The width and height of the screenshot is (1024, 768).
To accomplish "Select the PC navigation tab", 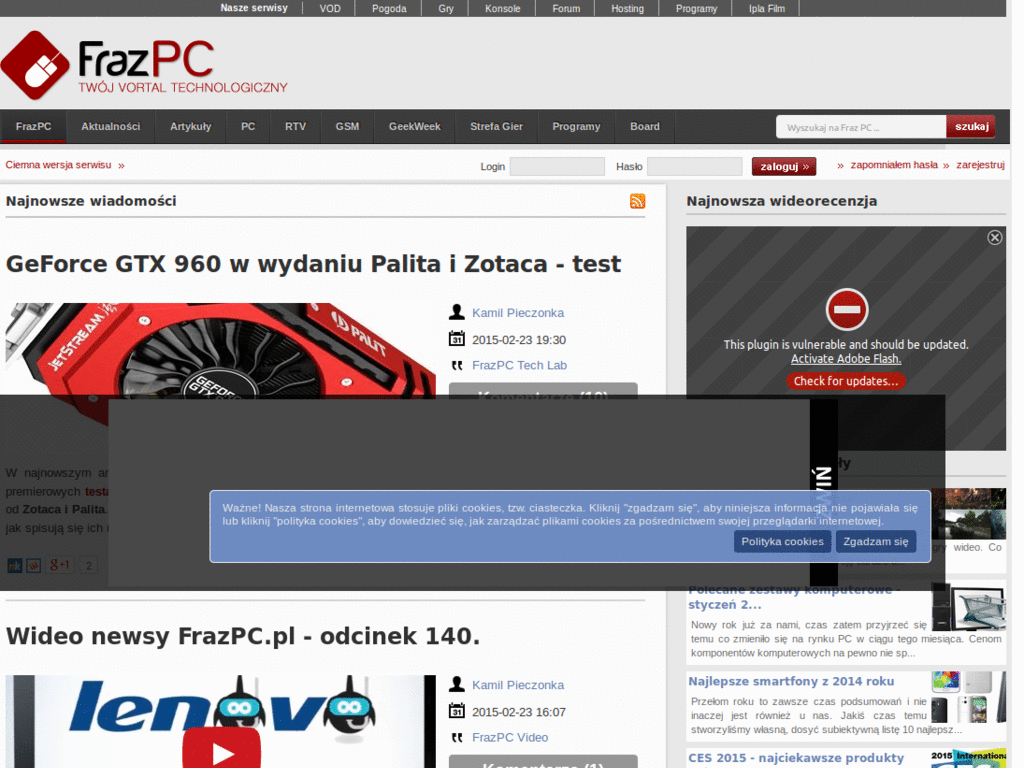I will 248,127.
